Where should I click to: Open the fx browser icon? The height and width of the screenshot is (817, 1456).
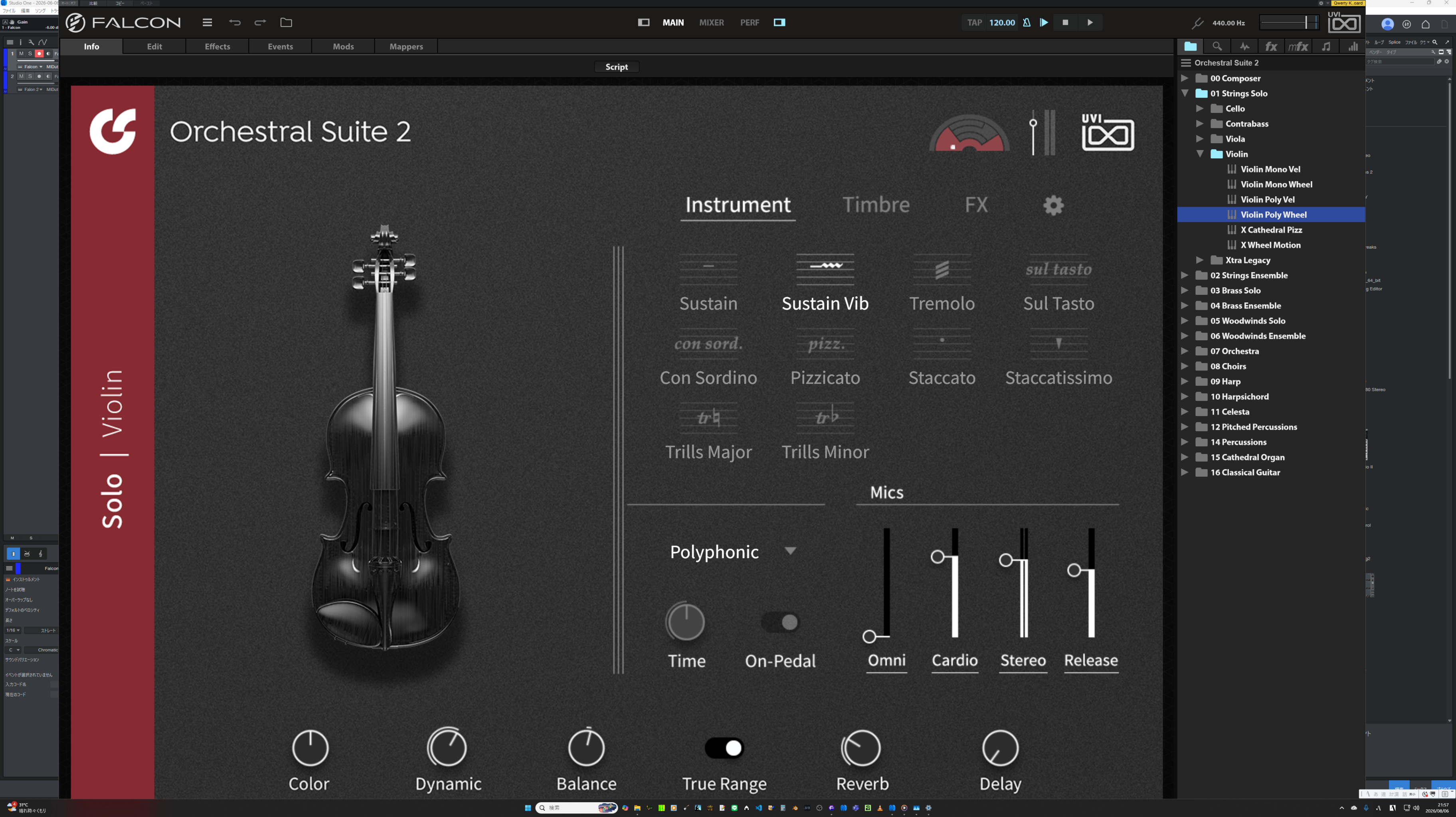point(1271,46)
